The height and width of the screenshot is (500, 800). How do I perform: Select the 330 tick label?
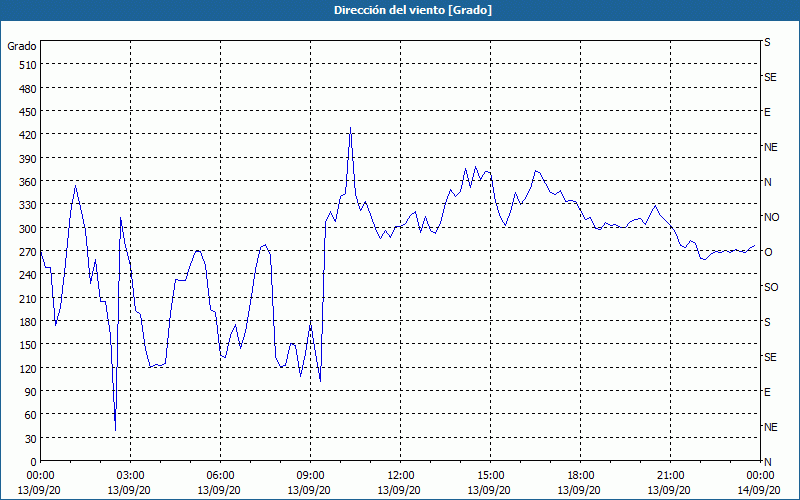(x=28, y=205)
